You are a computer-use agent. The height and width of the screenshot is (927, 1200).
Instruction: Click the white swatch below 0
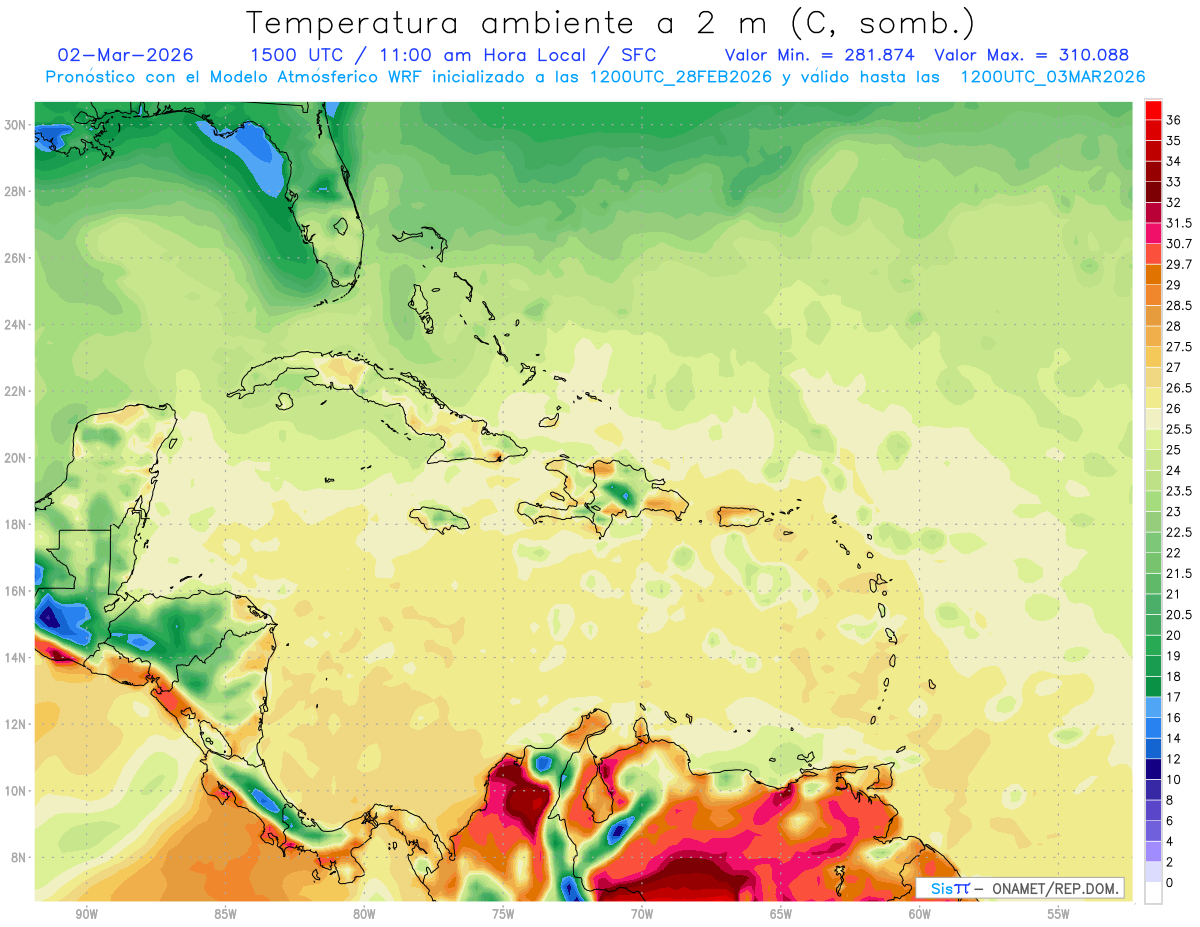coord(1153,893)
